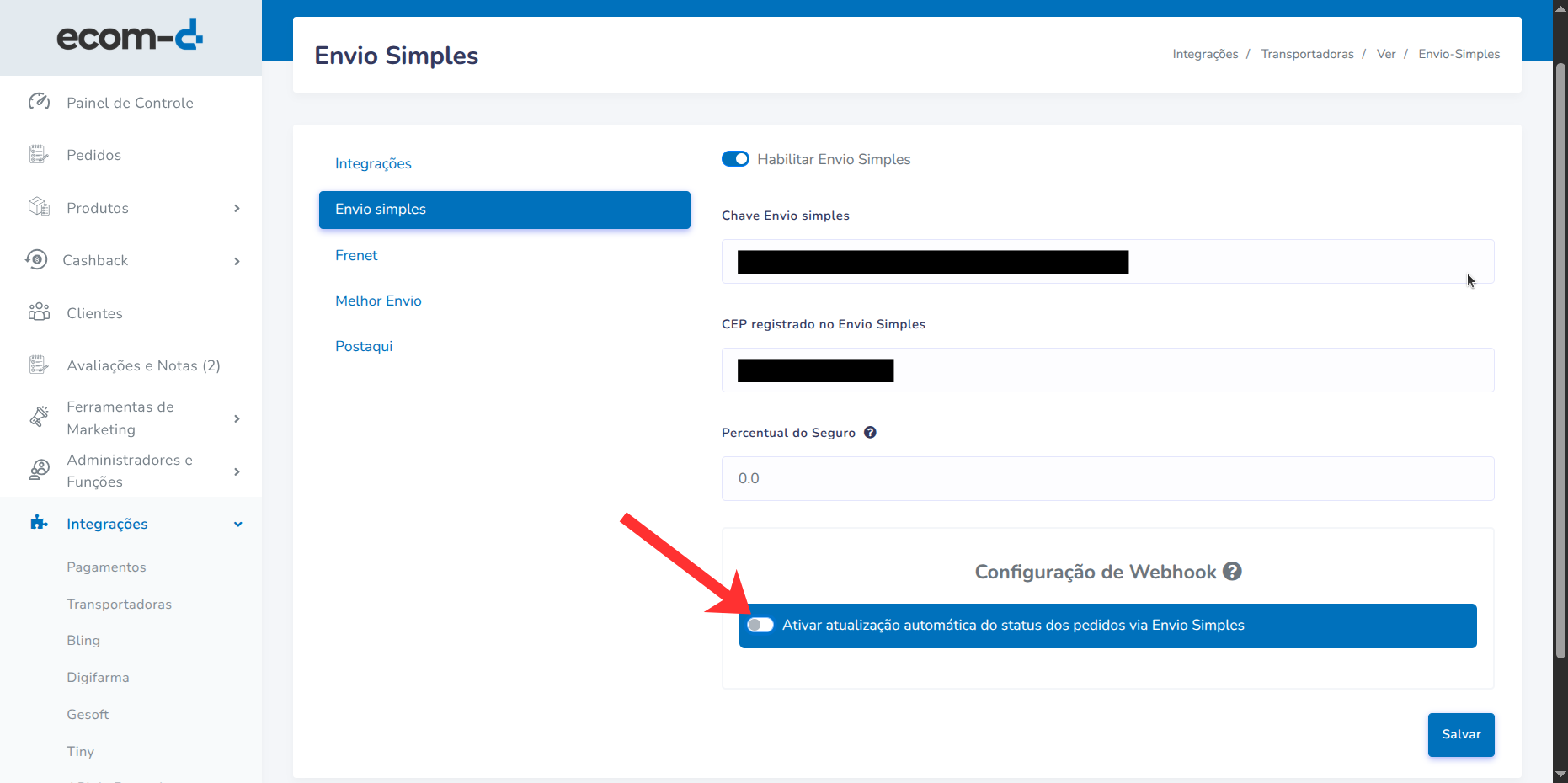This screenshot has width=1568, height=783.
Task: Click the Pedidos list icon
Action: [x=39, y=154]
